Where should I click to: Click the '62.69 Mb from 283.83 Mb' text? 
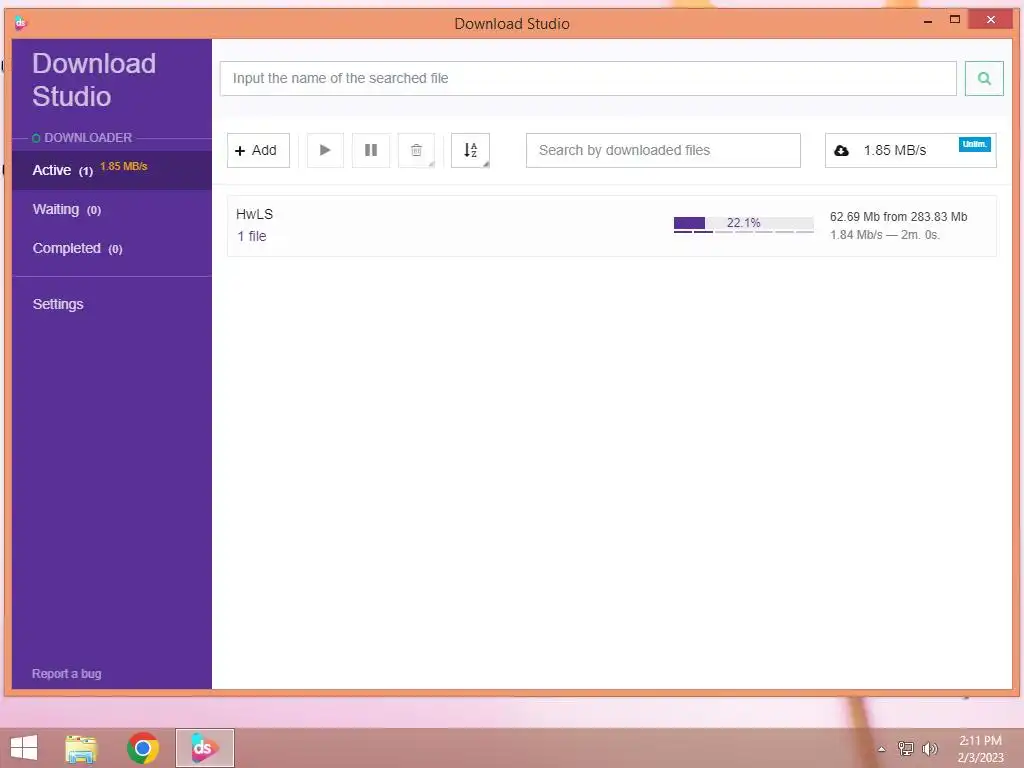click(x=898, y=217)
